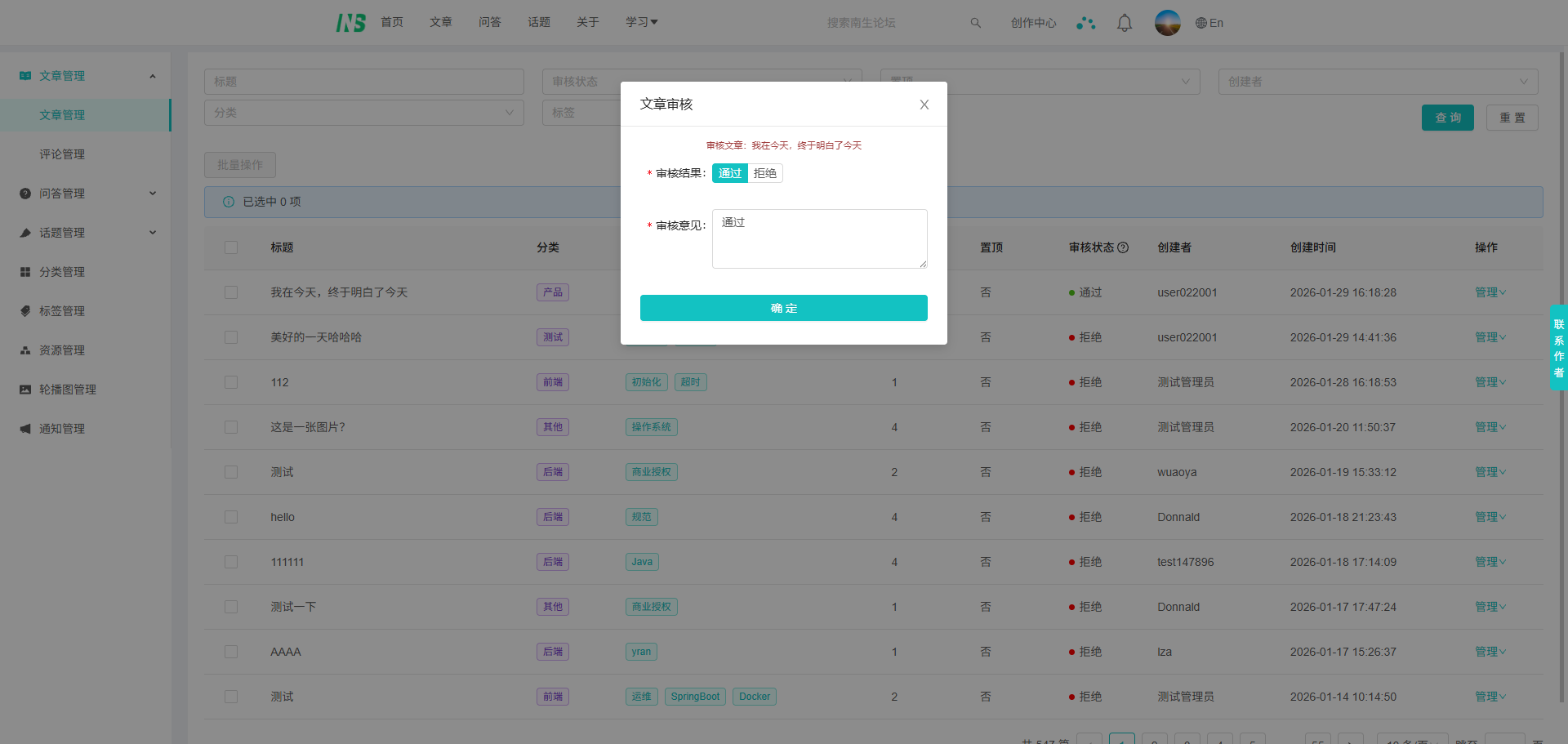The height and width of the screenshot is (744, 1568).
Task: Click the 审核状态 help question icon
Action: click(1123, 247)
